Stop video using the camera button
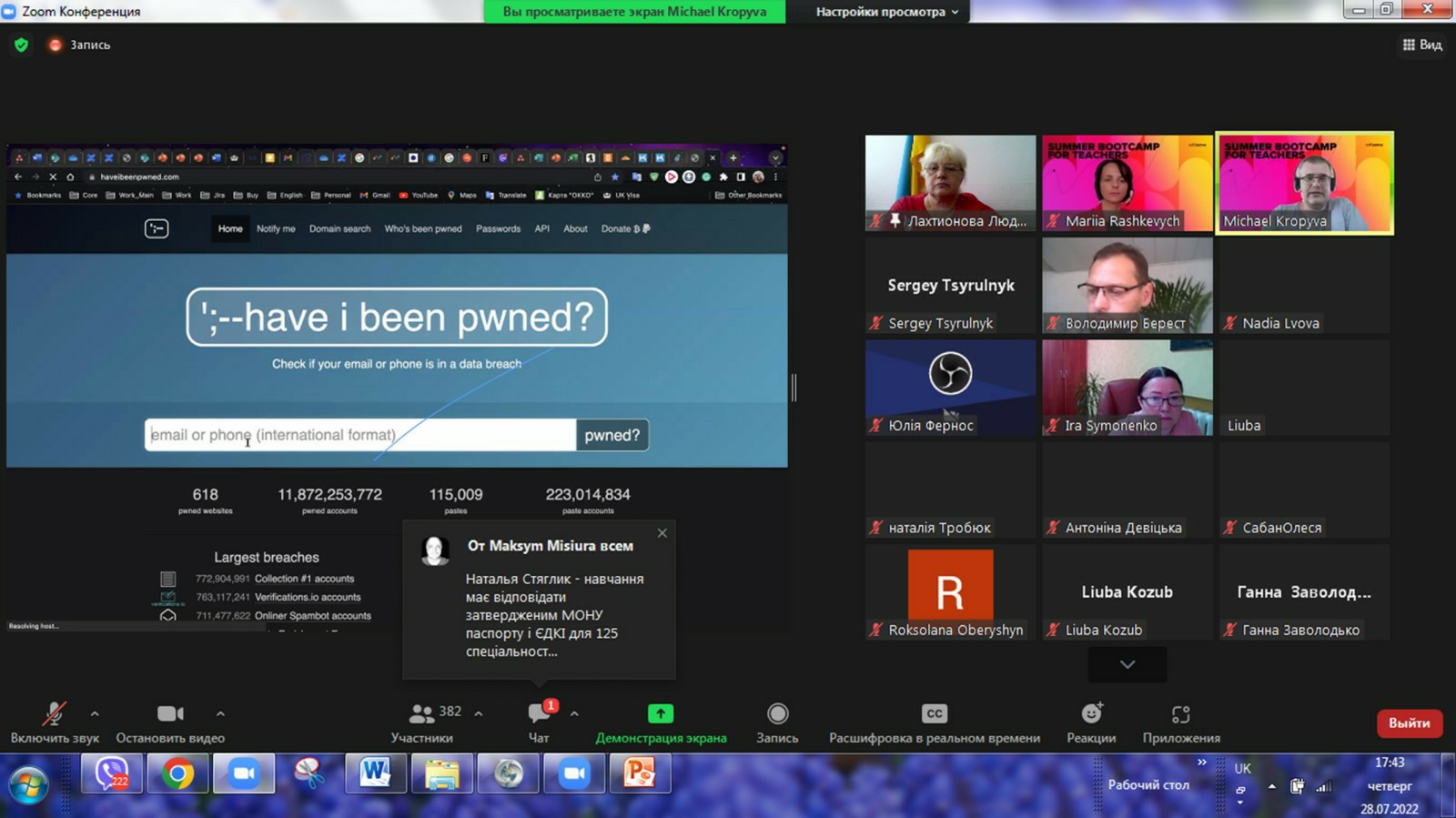This screenshot has width=1456, height=818. (x=170, y=714)
